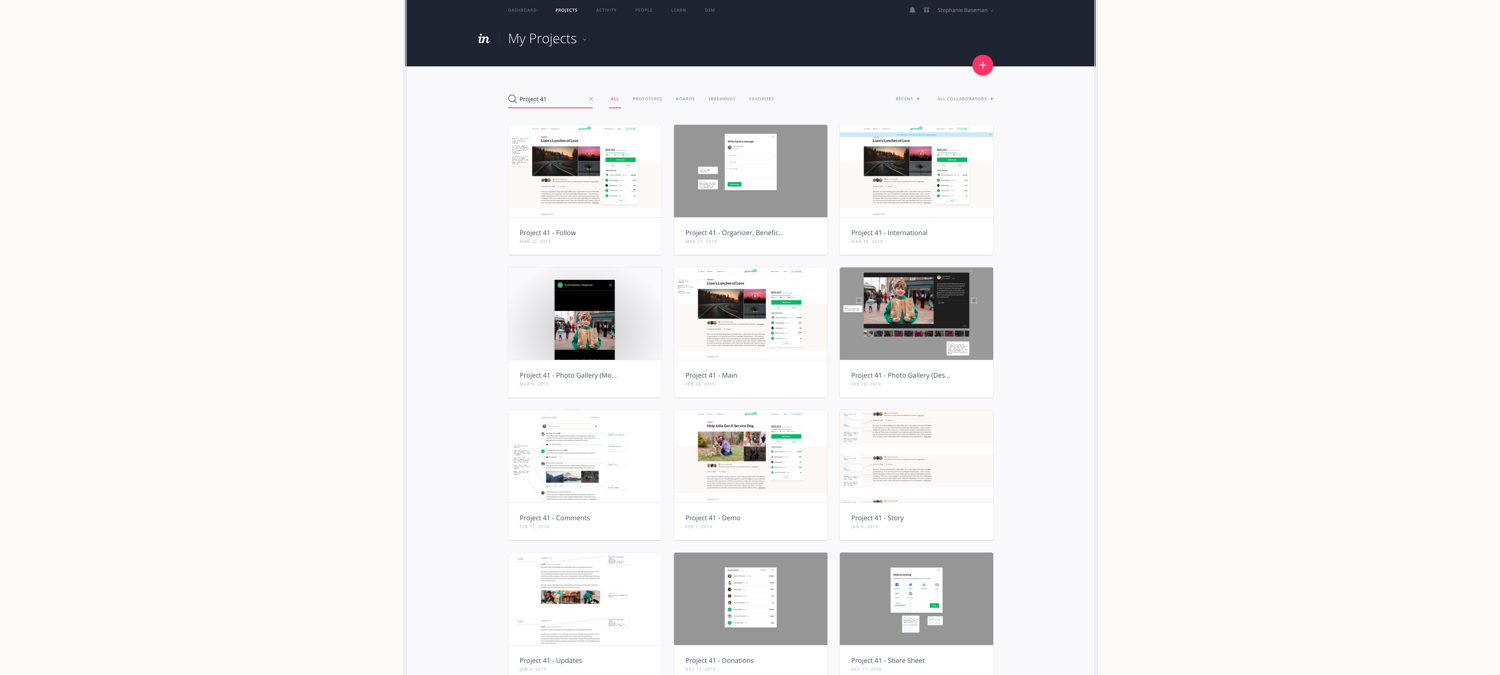Click the 'Project 41 - Photo Gallery (Des...' title
This screenshot has height=675, width=1500.
click(x=901, y=376)
